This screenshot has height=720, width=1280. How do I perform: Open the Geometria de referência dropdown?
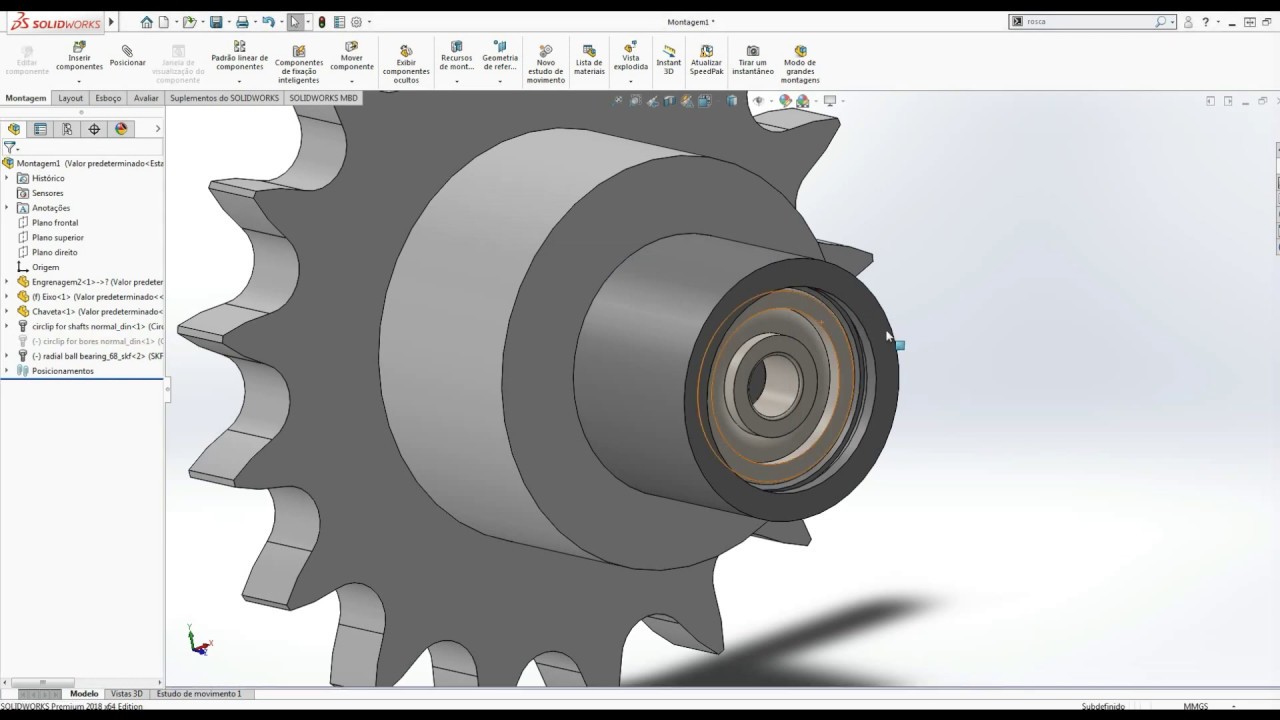(500, 81)
